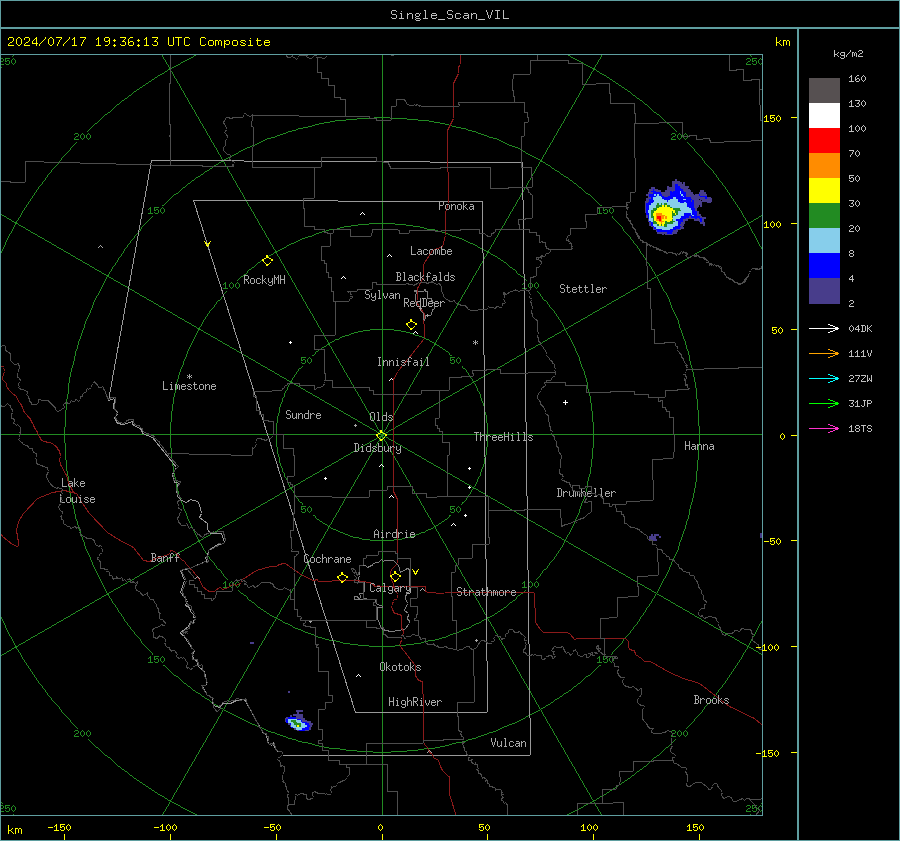Click the Didsbury town label
The image size is (900, 841).
378,448
